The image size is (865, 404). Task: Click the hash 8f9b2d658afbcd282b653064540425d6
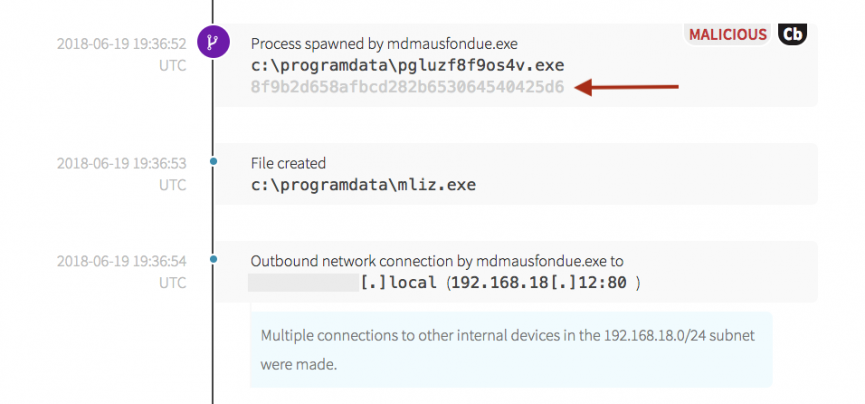click(407, 87)
